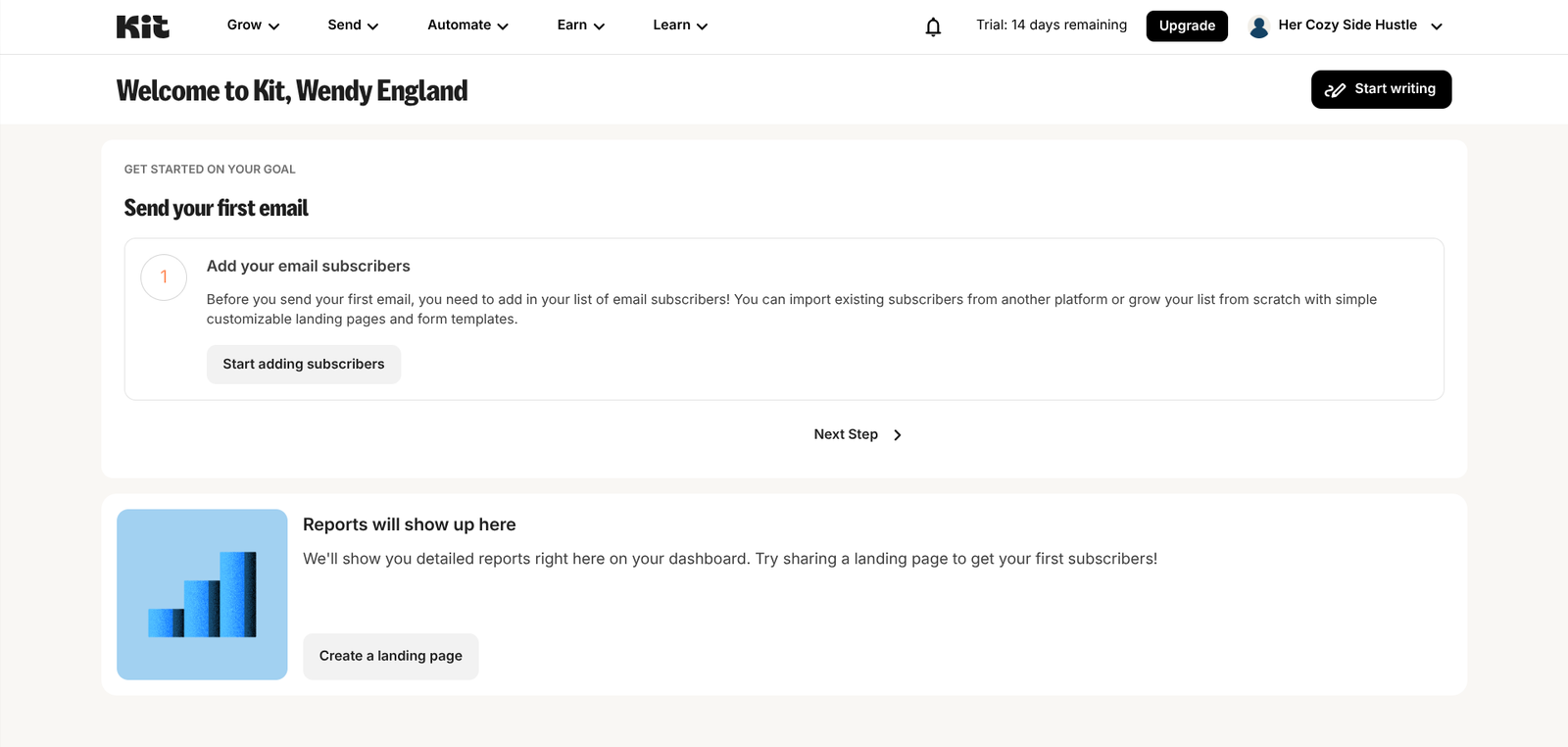Click the Kit logo
Screen dimensions: 1568x747
pos(143,26)
